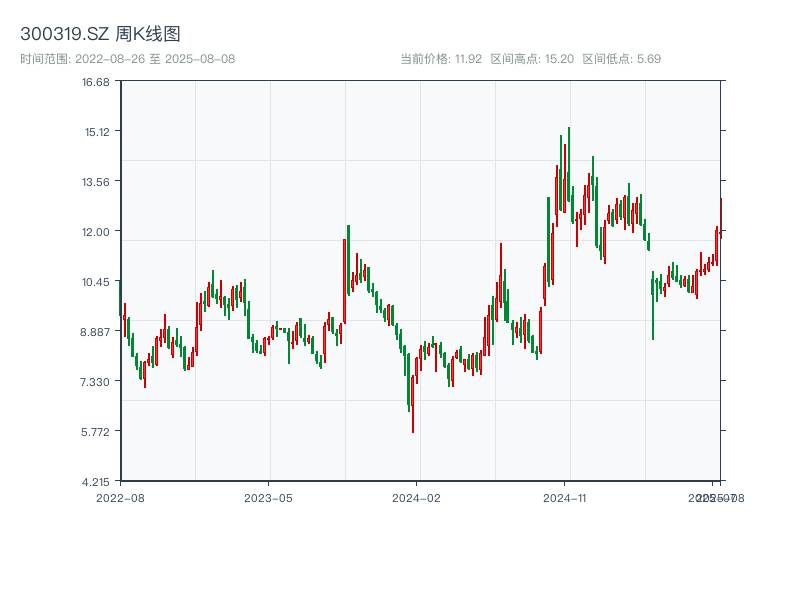Click the x-axis label 2024-02
The height and width of the screenshot is (600, 800).
pyautogui.click(x=416, y=498)
